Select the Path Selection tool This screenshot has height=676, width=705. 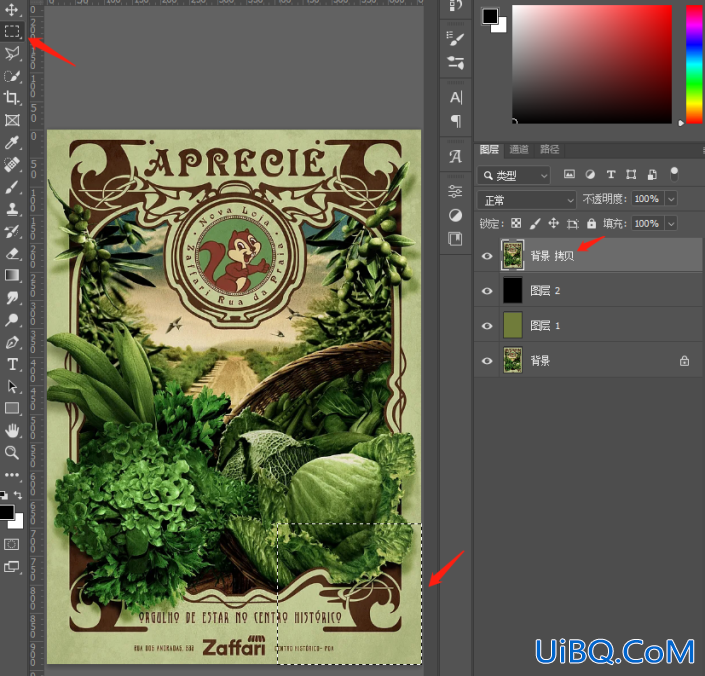click(12, 386)
